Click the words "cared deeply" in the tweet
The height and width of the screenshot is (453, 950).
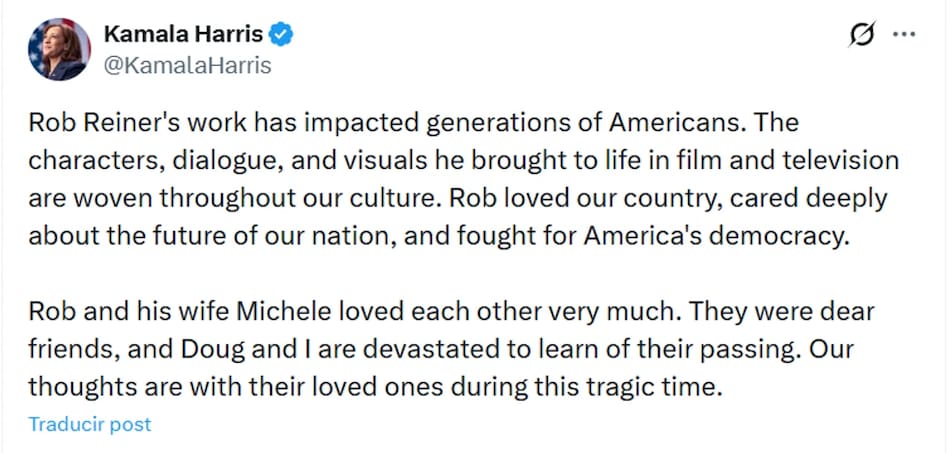click(809, 198)
